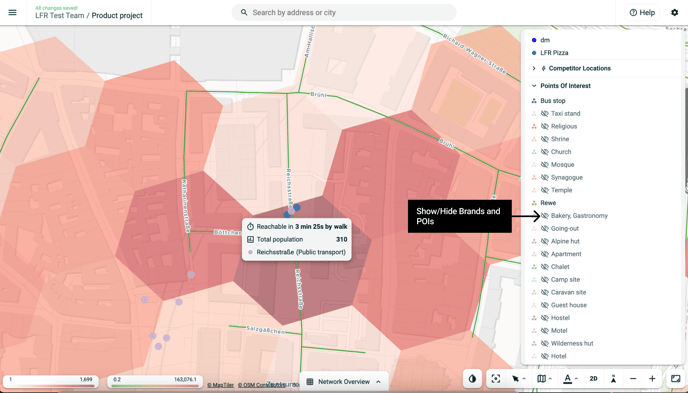The height and width of the screenshot is (393, 688).
Task: Open the Help button
Action: point(642,12)
